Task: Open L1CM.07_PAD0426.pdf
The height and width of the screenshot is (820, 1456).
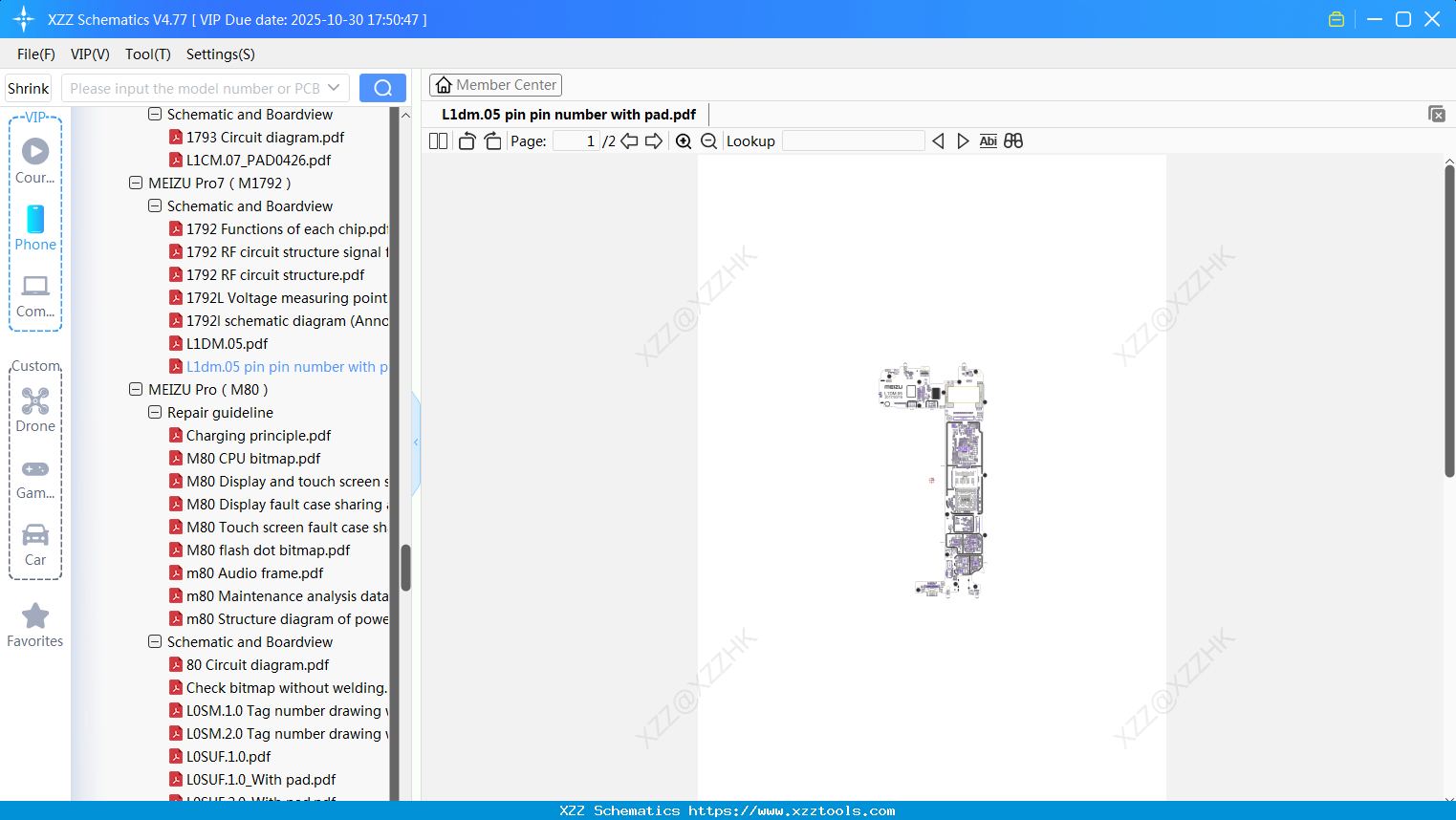Action: point(258,160)
